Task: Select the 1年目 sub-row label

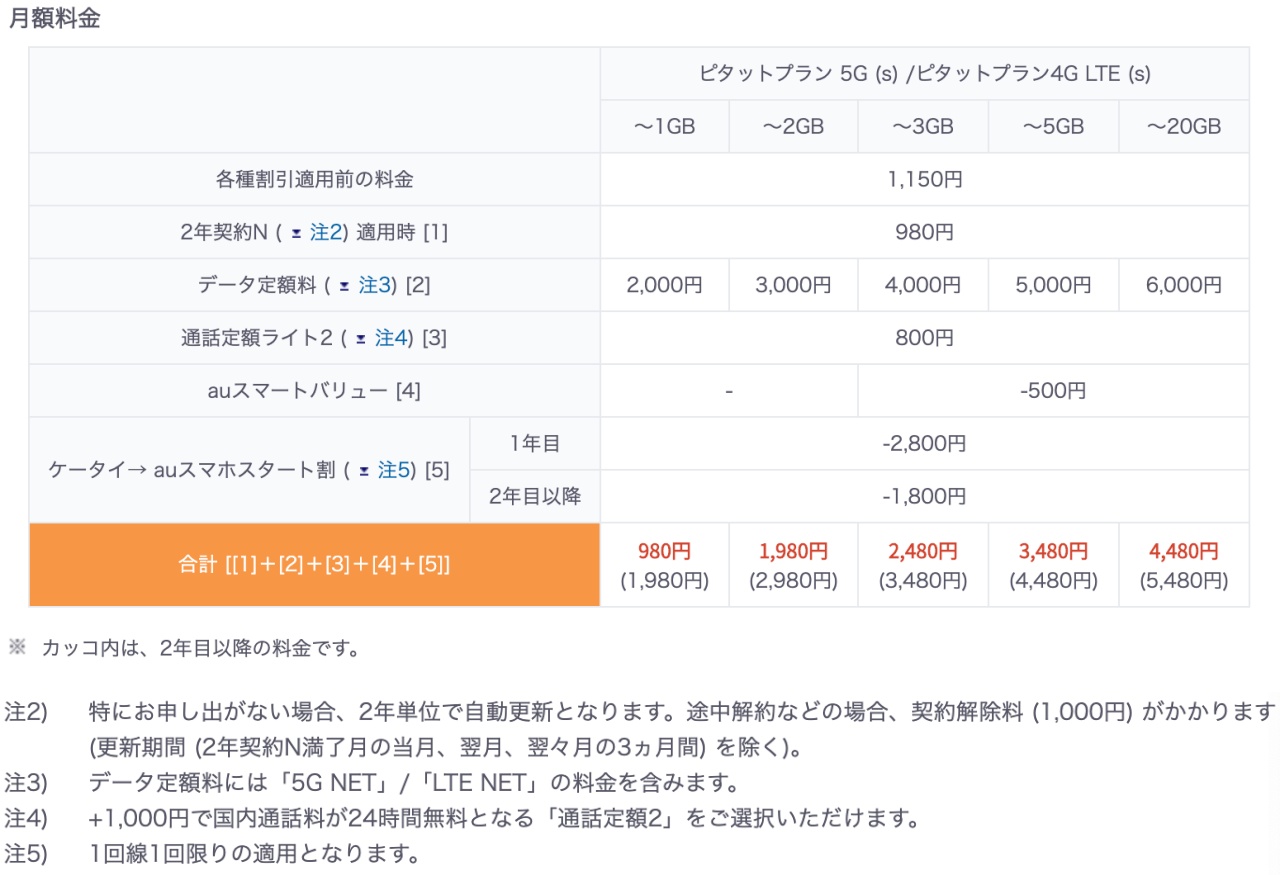Action: (x=535, y=444)
